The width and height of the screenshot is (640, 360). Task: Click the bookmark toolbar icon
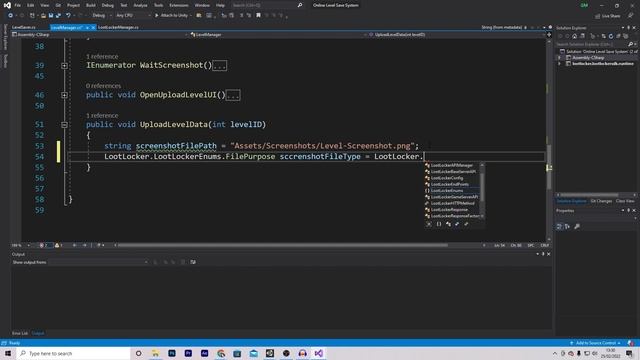258,16
